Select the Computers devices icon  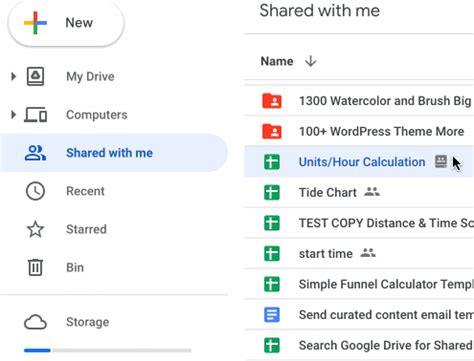coord(35,115)
